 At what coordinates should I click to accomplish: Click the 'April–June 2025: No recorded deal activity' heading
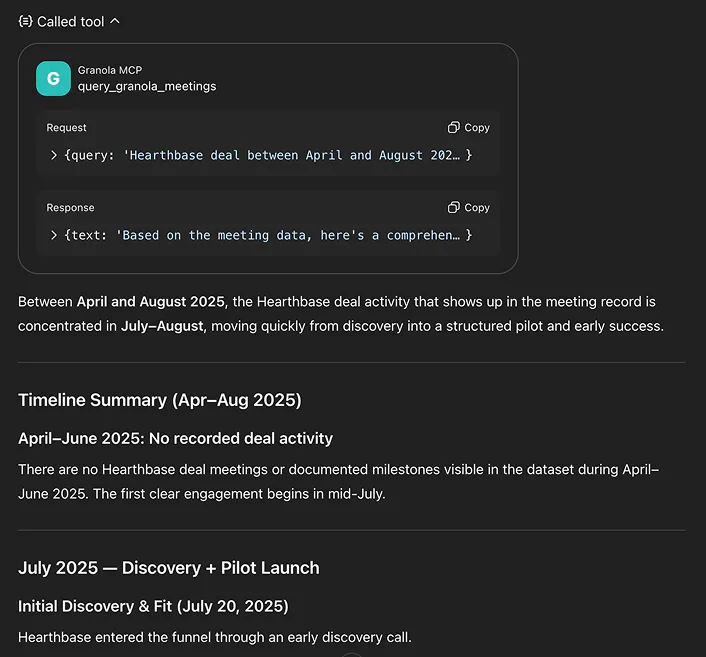pos(175,438)
